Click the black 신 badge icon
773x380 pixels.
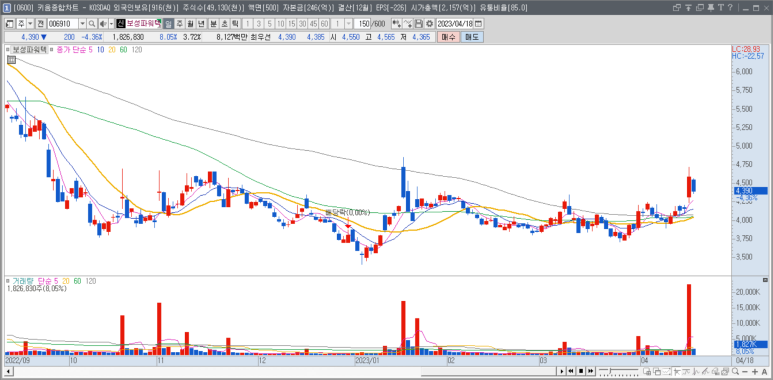pos(120,24)
